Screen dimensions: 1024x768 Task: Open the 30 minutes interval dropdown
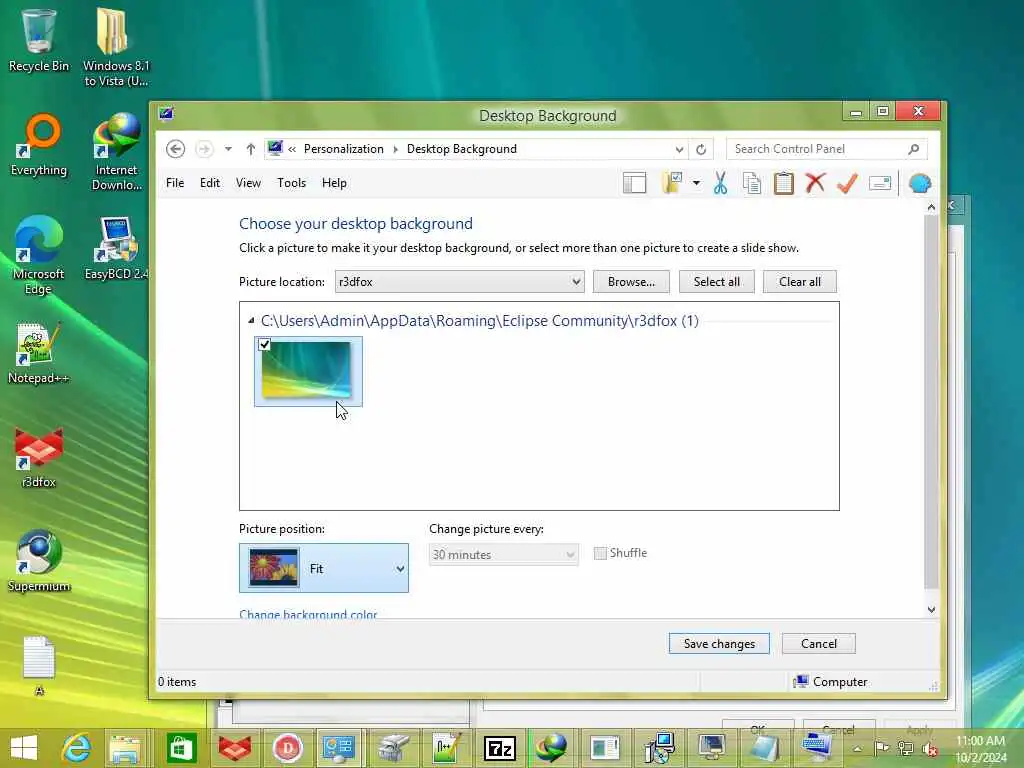tap(504, 554)
